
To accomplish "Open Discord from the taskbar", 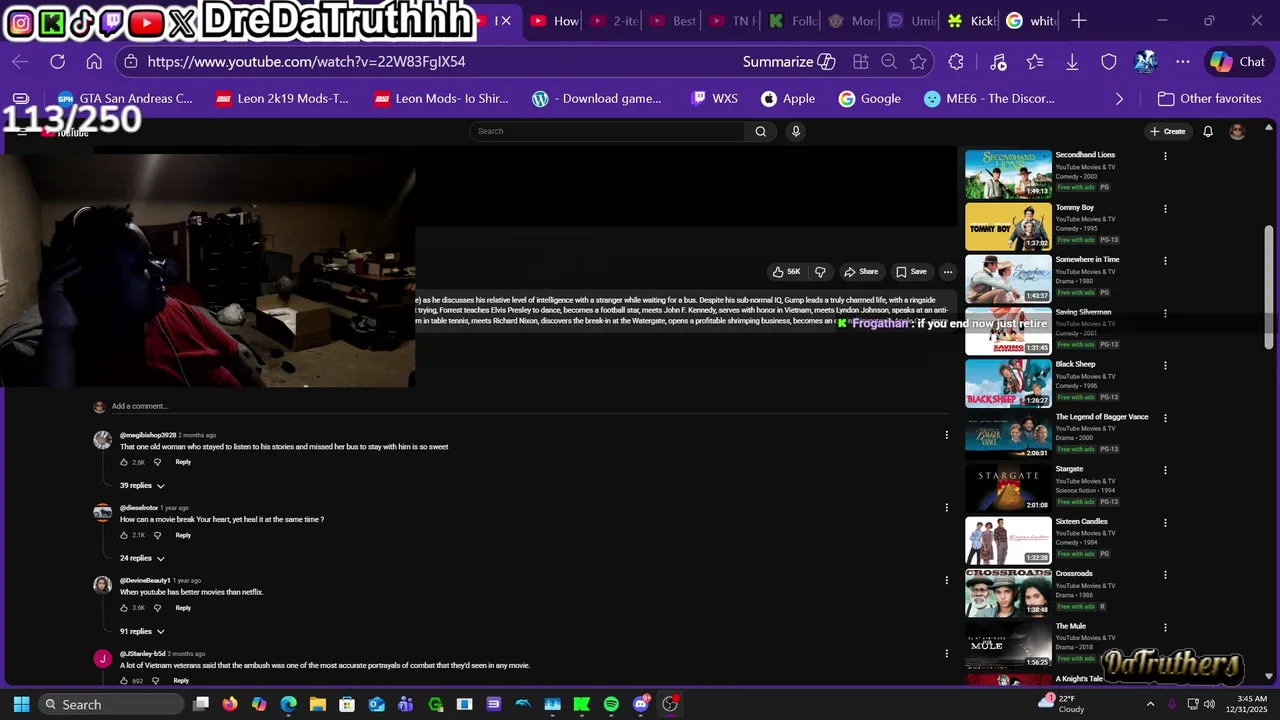I will tap(641, 704).
